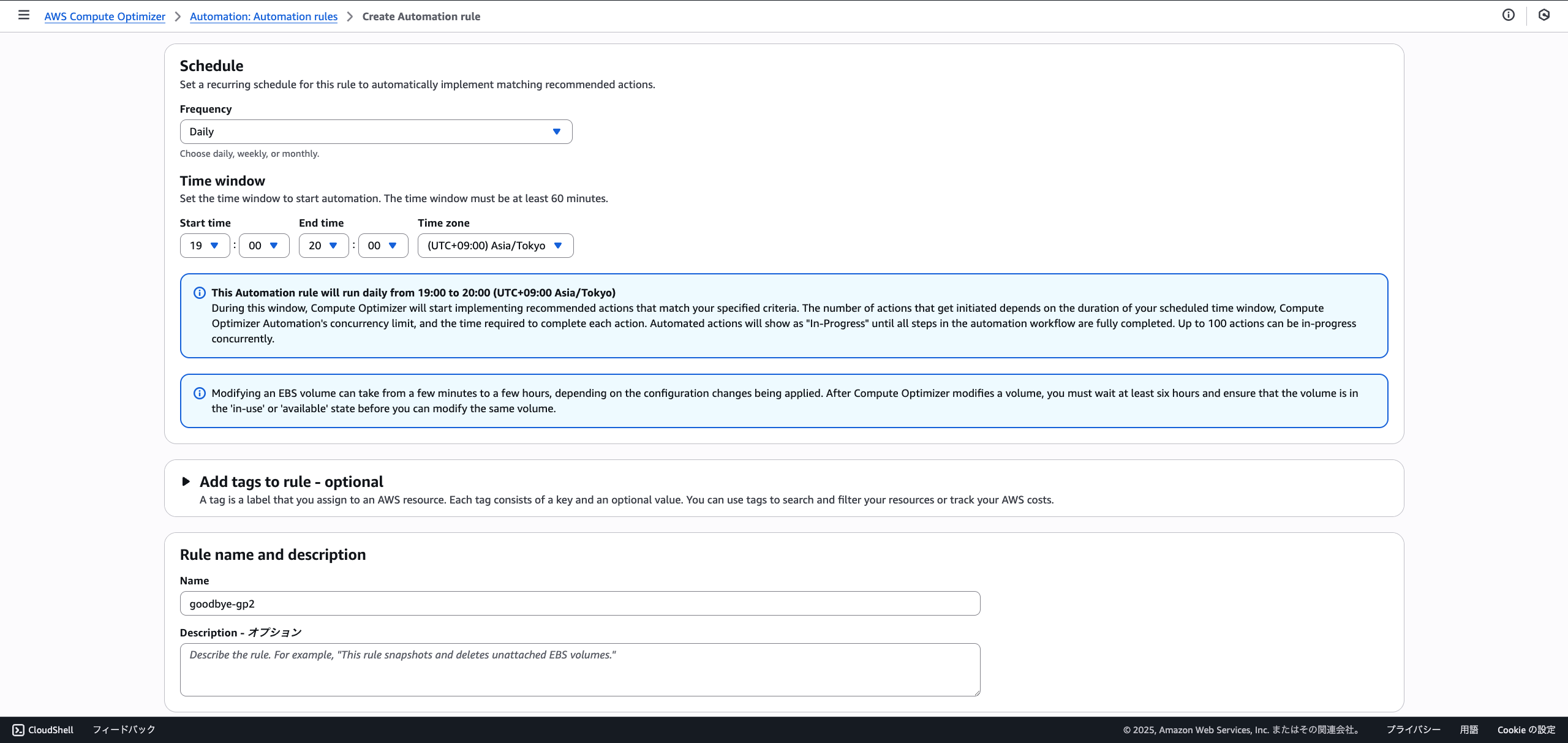Go to Automation rules breadcrumb link
This screenshot has height=743, width=1568.
coord(263,17)
